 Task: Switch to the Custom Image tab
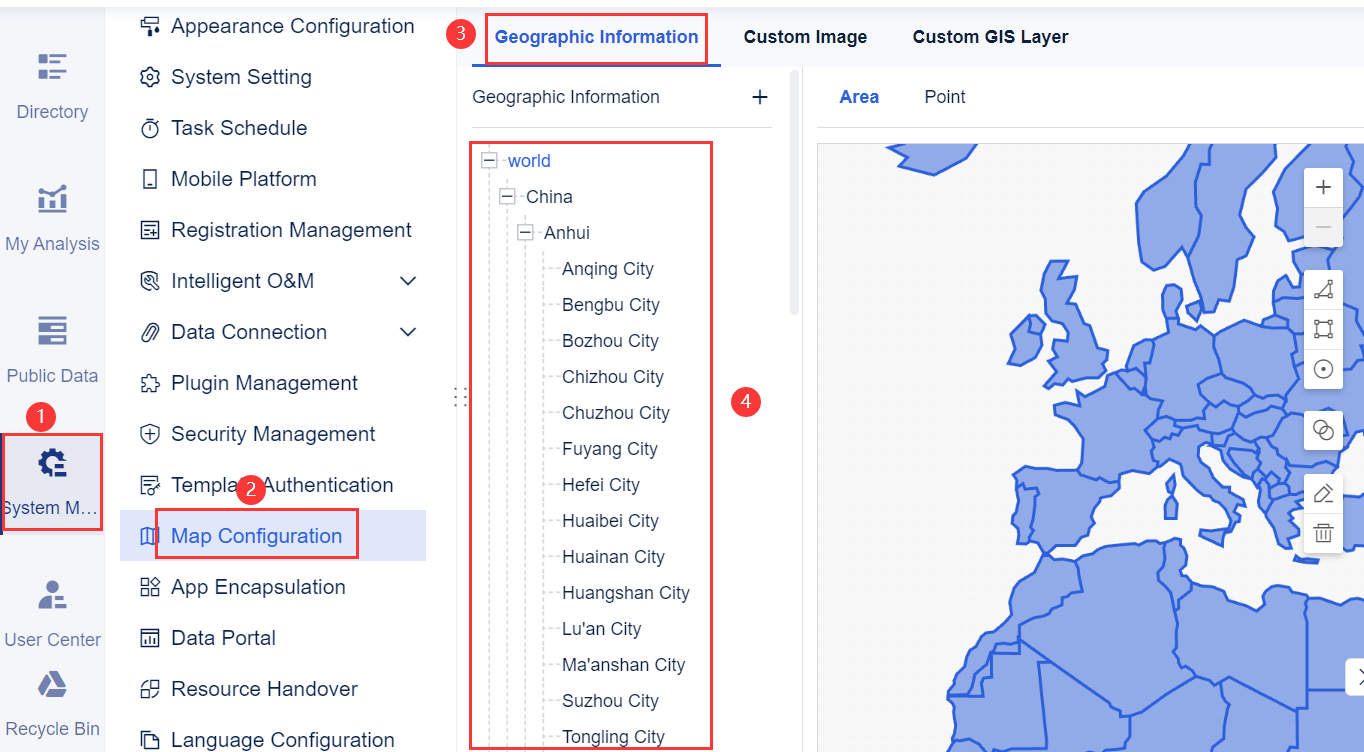(x=805, y=36)
